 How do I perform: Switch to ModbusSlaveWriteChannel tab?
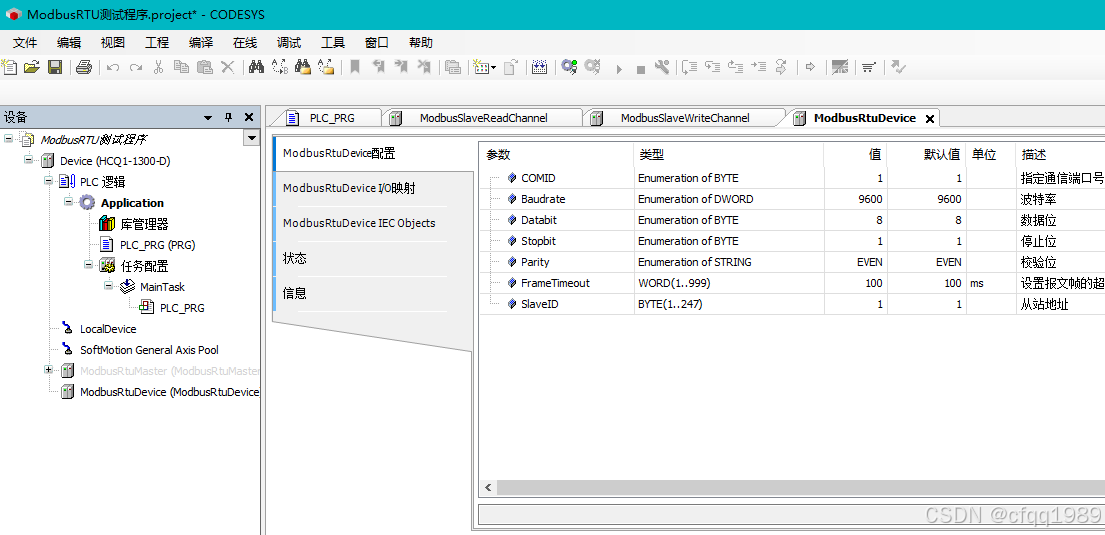tap(684, 118)
